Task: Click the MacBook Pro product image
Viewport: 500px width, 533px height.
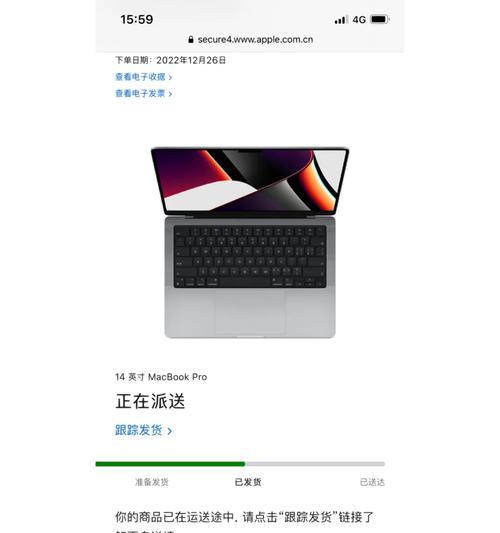Action: click(x=250, y=242)
